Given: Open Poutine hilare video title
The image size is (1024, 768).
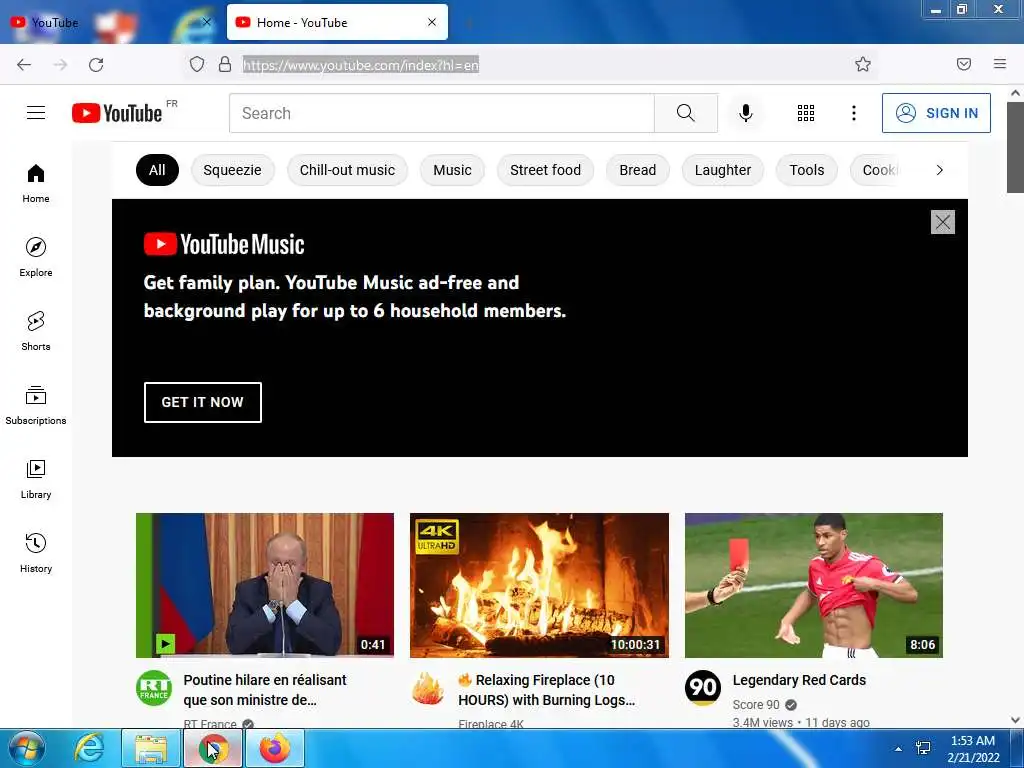Looking at the screenshot, I should (265, 690).
